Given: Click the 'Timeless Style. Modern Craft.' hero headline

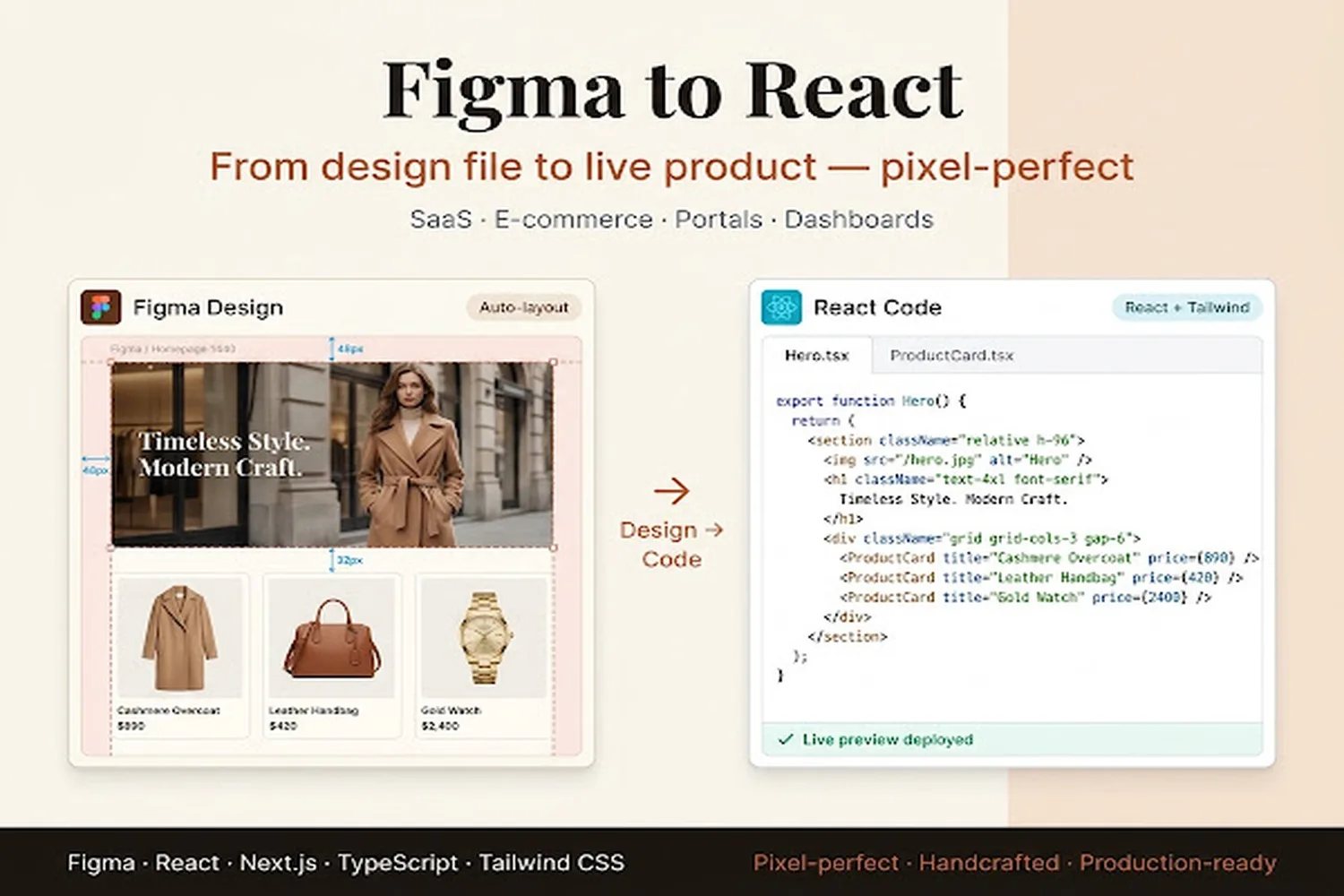Looking at the screenshot, I should pos(224,454).
